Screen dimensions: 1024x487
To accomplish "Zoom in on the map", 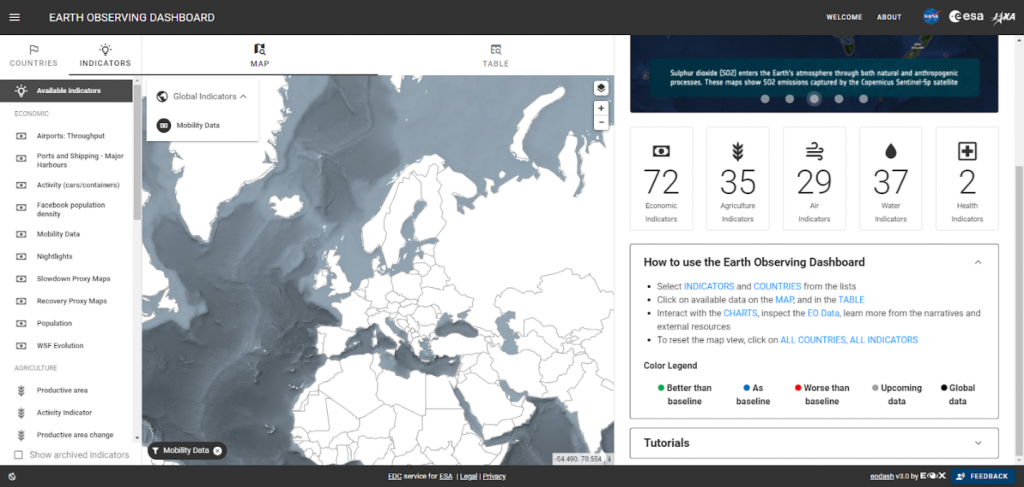I will tap(601, 108).
